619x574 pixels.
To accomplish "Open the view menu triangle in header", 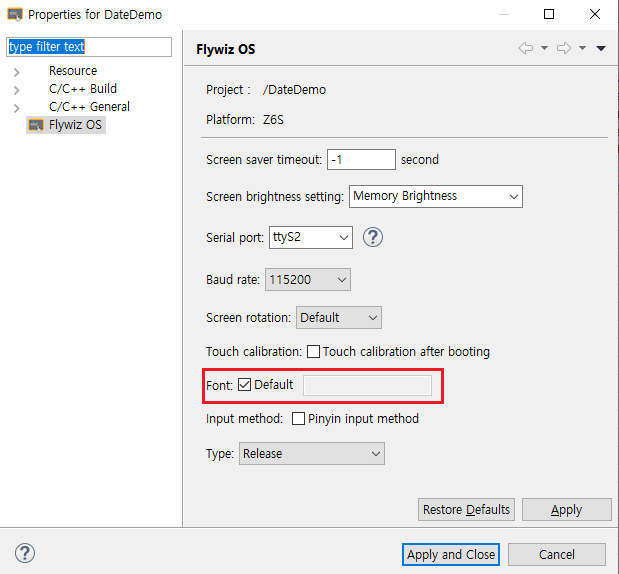I will (x=601, y=48).
